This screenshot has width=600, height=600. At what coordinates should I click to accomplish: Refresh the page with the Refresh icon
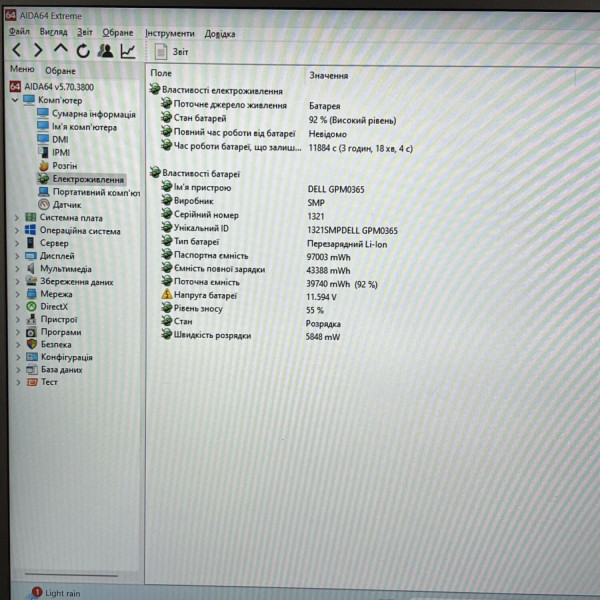[83, 51]
